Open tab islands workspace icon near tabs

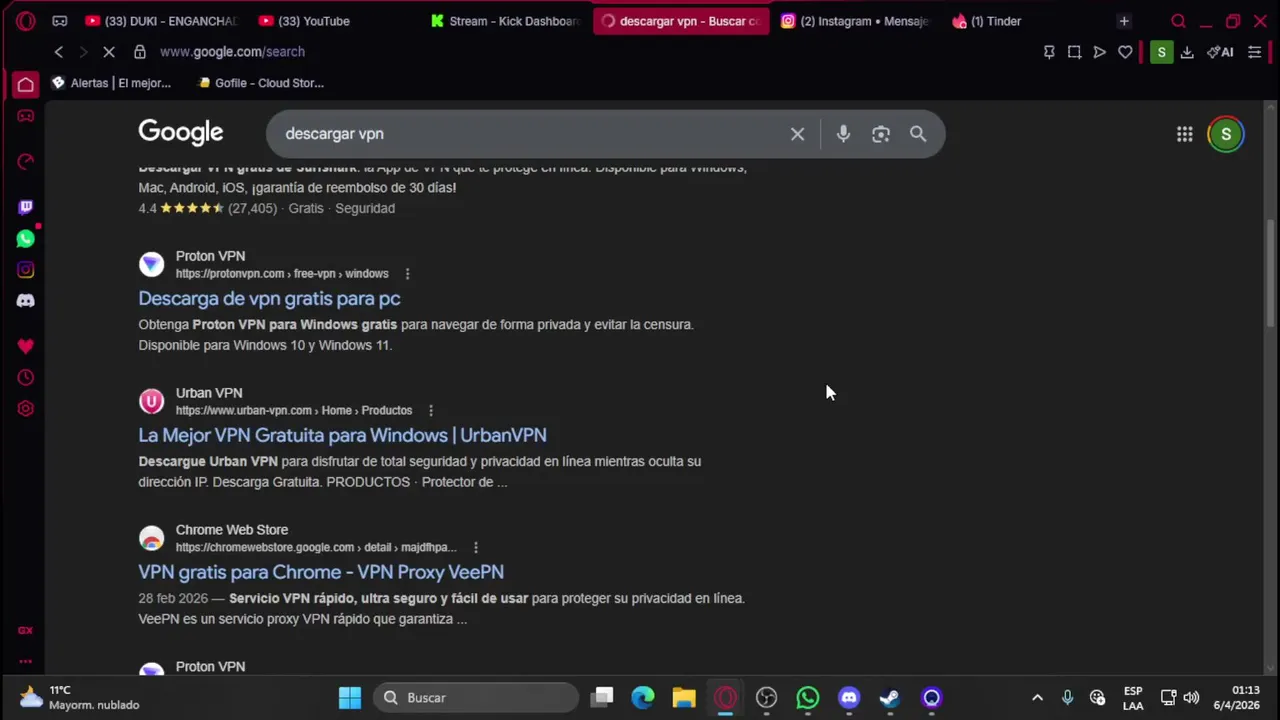pyautogui.click(x=60, y=20)
